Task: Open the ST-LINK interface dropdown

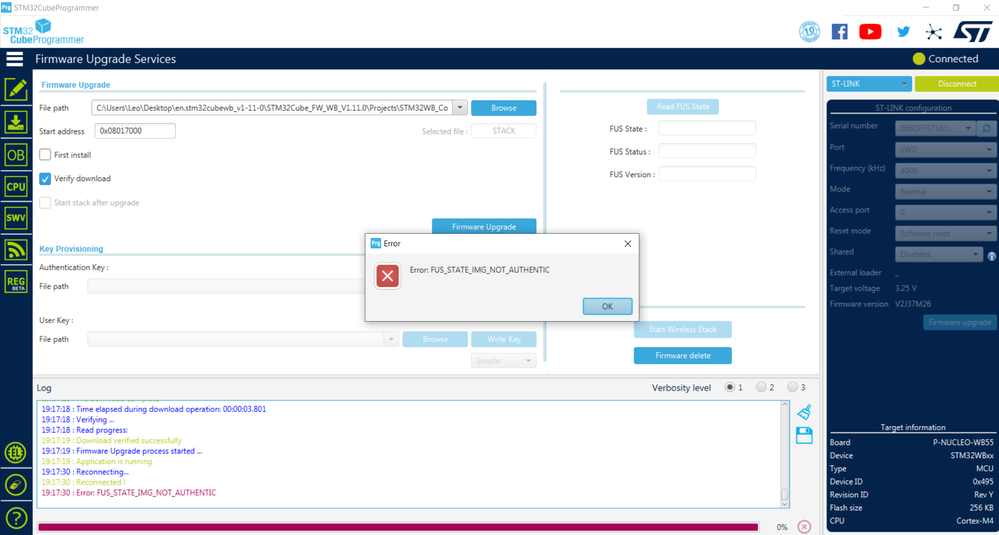Action: click(869, 84)
